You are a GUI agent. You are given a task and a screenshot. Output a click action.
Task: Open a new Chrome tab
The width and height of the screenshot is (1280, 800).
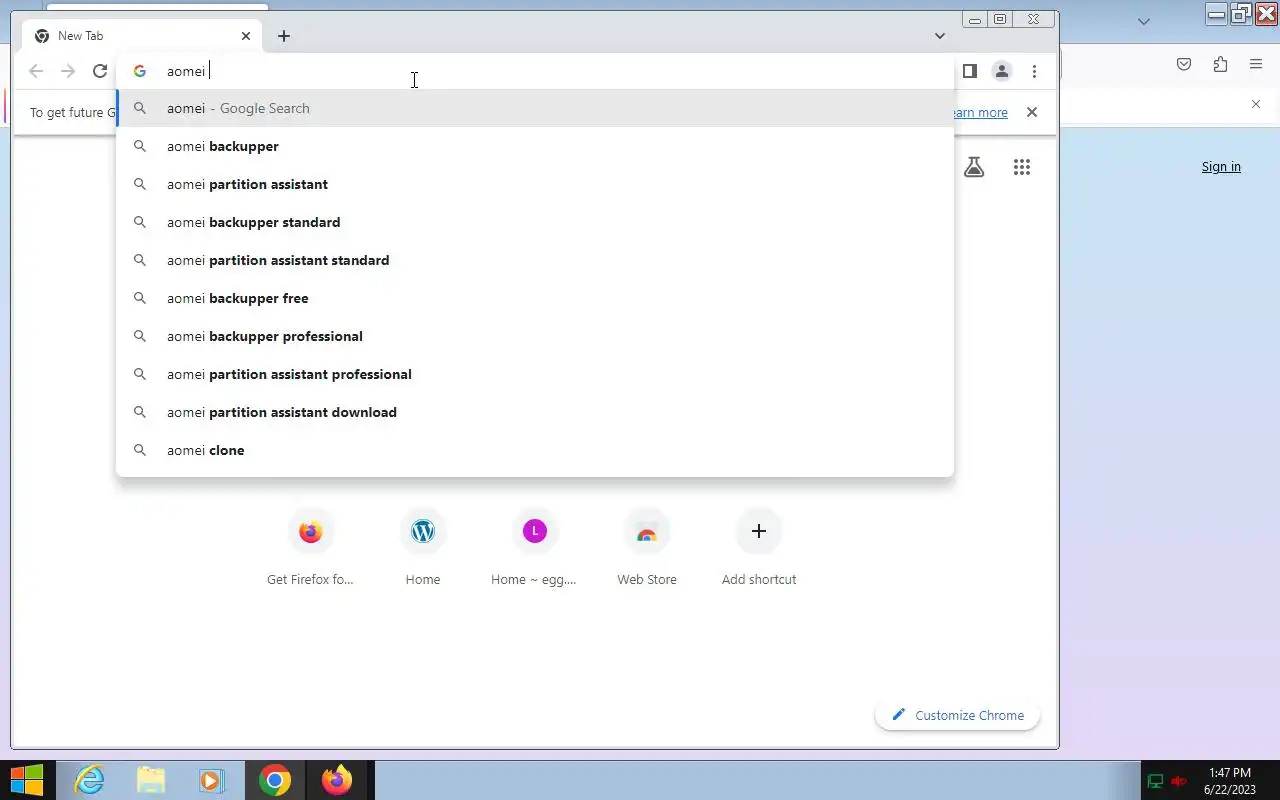tap(284, 36)
